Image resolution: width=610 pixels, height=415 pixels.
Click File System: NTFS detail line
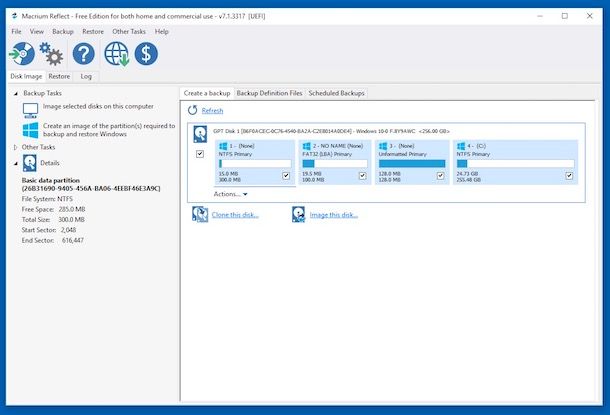click(x=47, y=199)
